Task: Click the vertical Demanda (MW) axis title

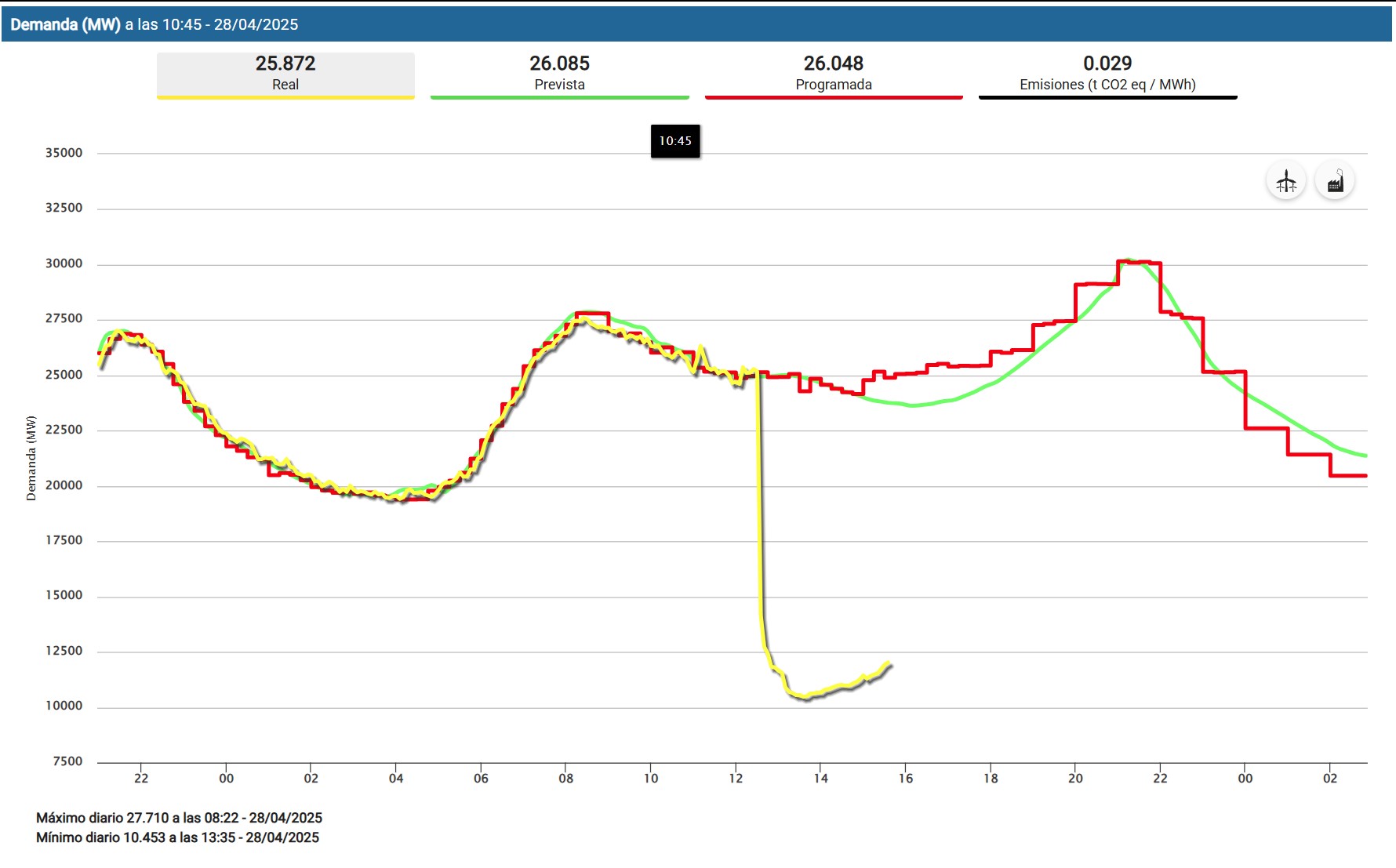Action: tap(31, 458)
